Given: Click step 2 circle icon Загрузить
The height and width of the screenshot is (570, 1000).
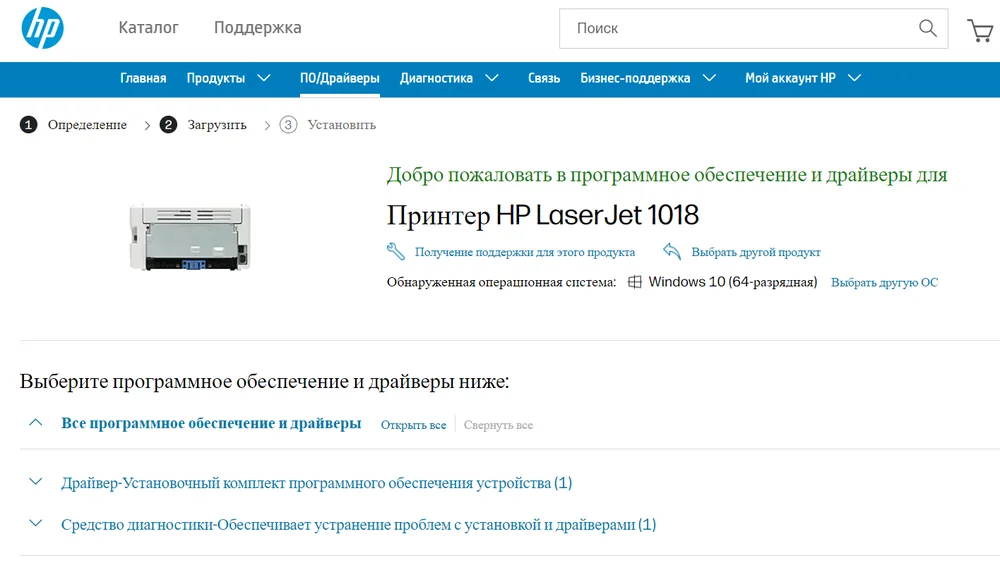Looking at the screenshot, I should pyautogui.click(x=168, y=124).
